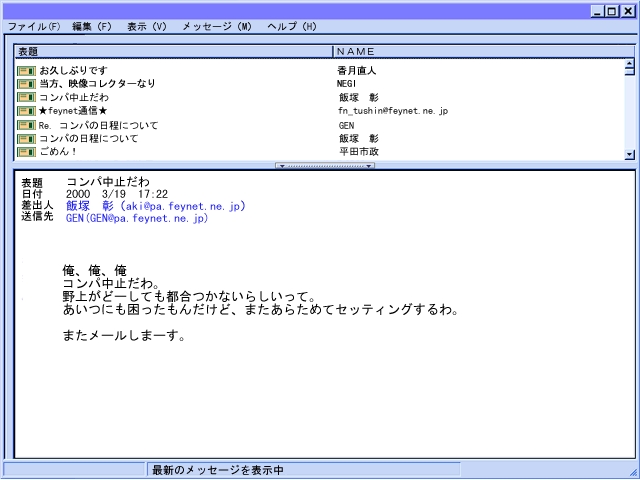
Task: Click sender GEN in the message list
Action: click(346, 125)
